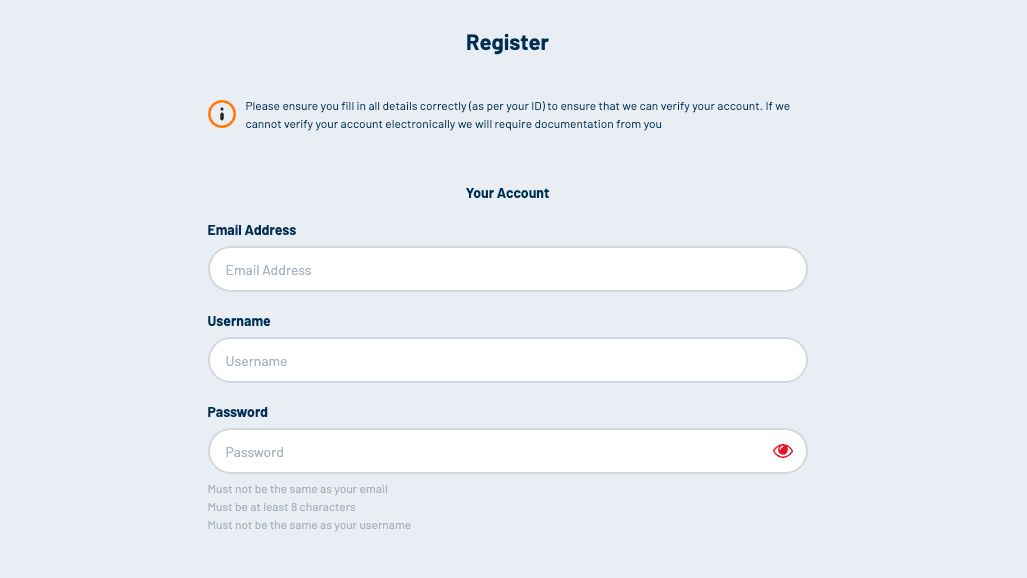The image size is (1027, 578).
Task: Click the Email Address placeholder text
Action: (268, 269)
